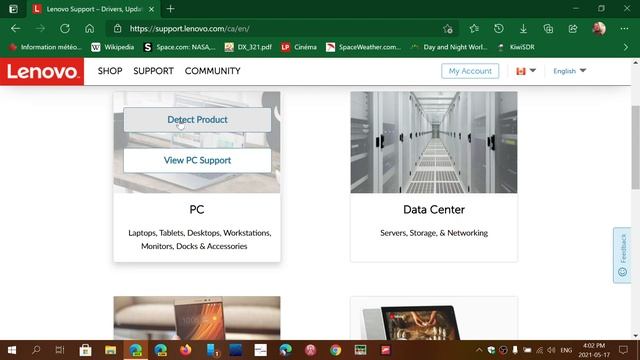Open the Favorites list icon
The height and width of the screenshot is (360, 640).
coord(474,29)
